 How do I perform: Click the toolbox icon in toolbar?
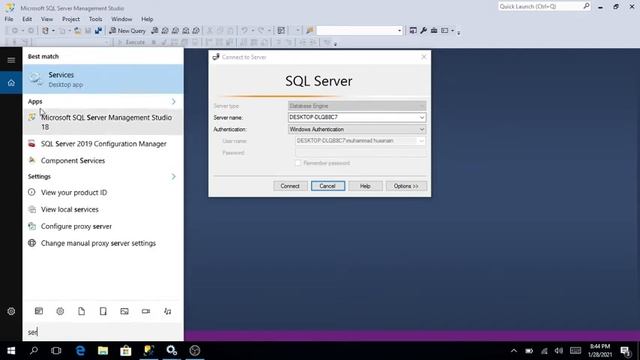click(434, 30)
